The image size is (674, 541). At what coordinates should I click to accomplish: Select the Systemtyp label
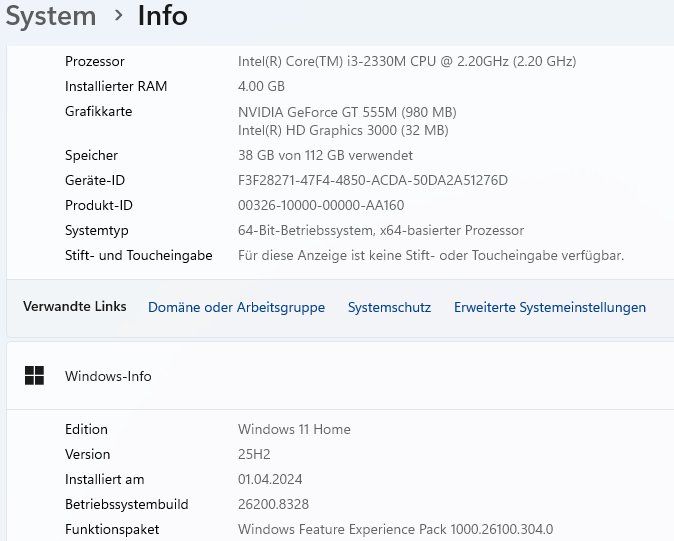pos(97,231)
